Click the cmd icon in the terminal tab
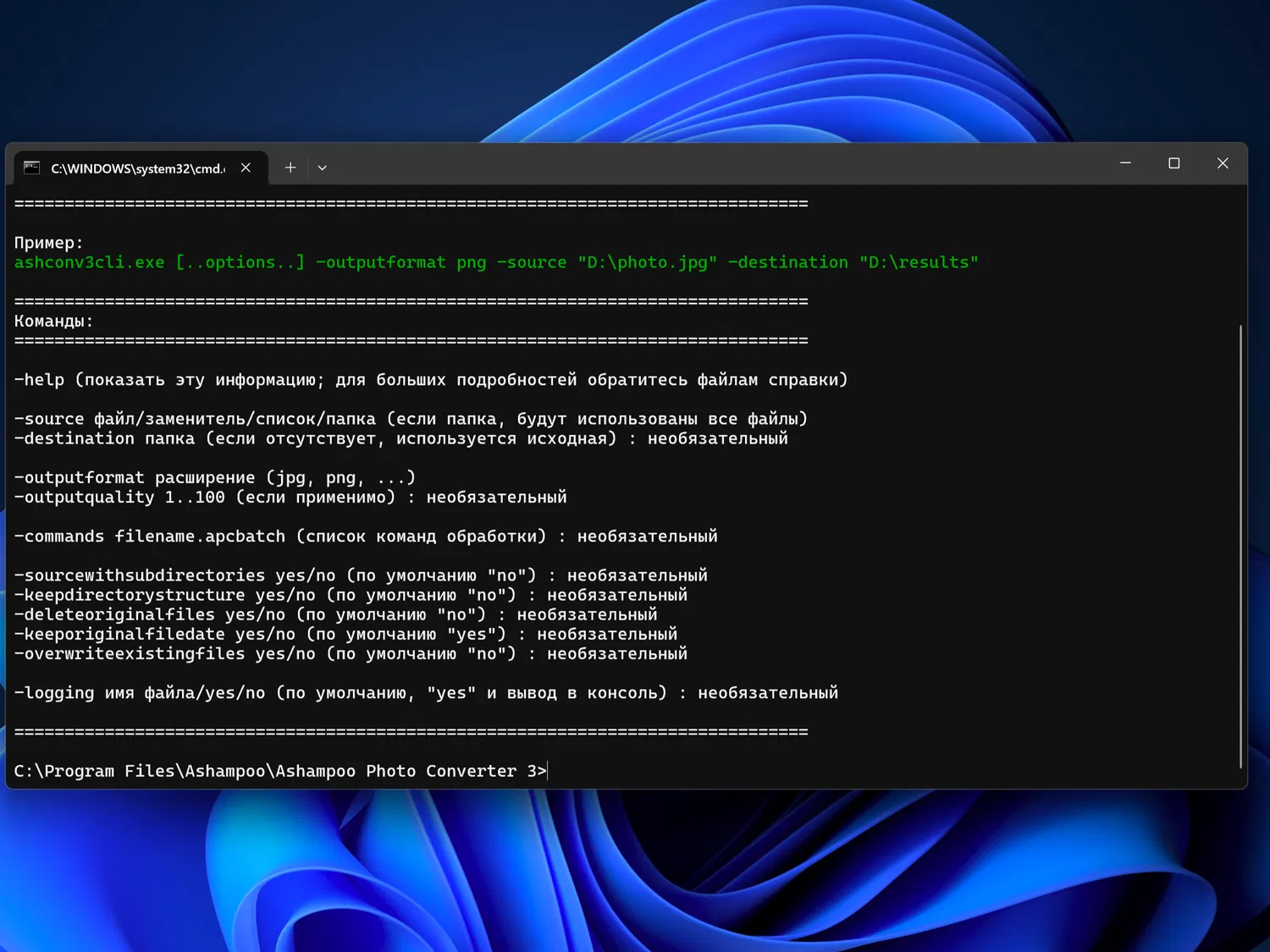1270x952 pixels. [31, 168]
